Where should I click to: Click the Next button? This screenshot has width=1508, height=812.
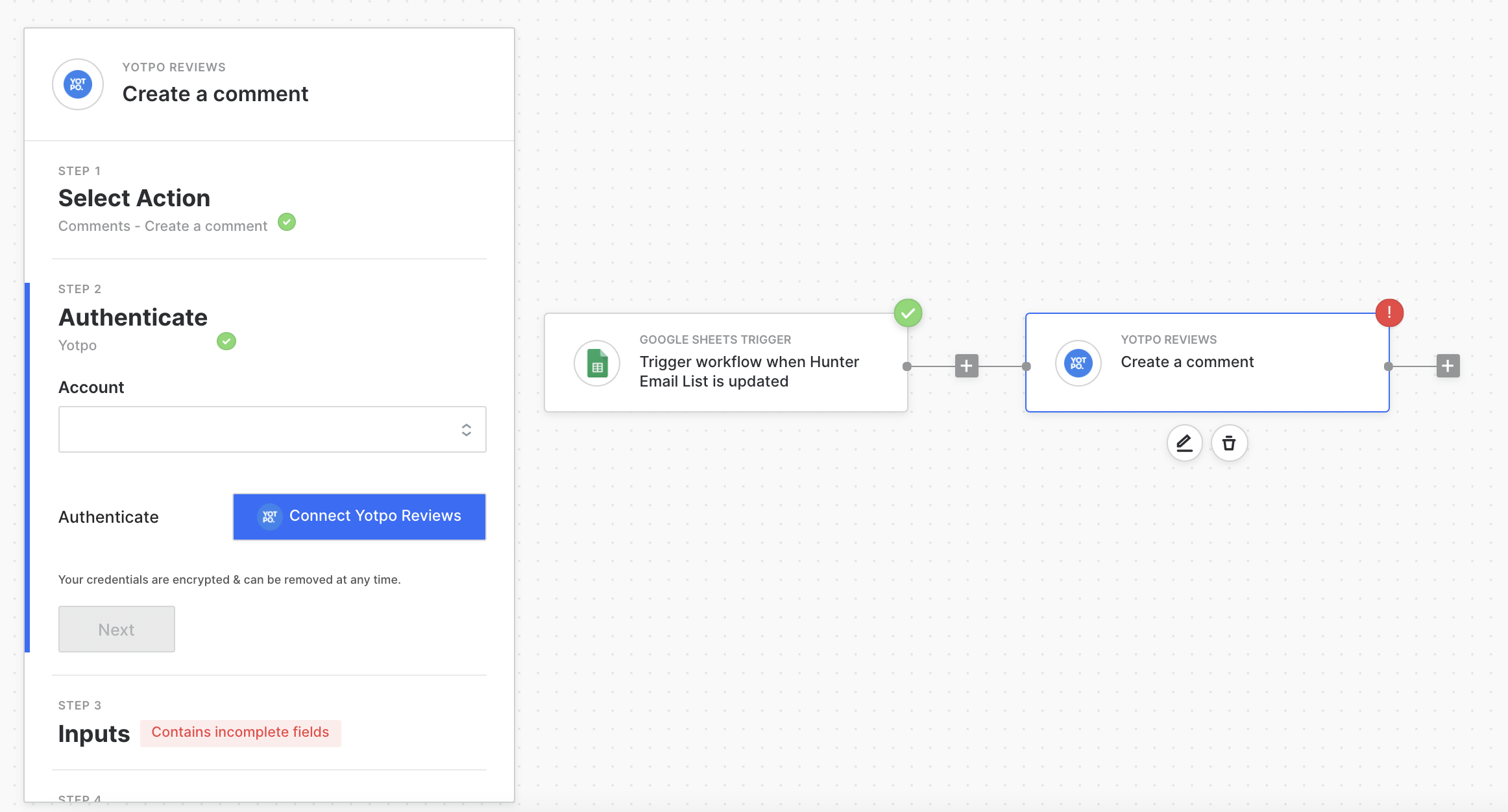pos(117,629)
